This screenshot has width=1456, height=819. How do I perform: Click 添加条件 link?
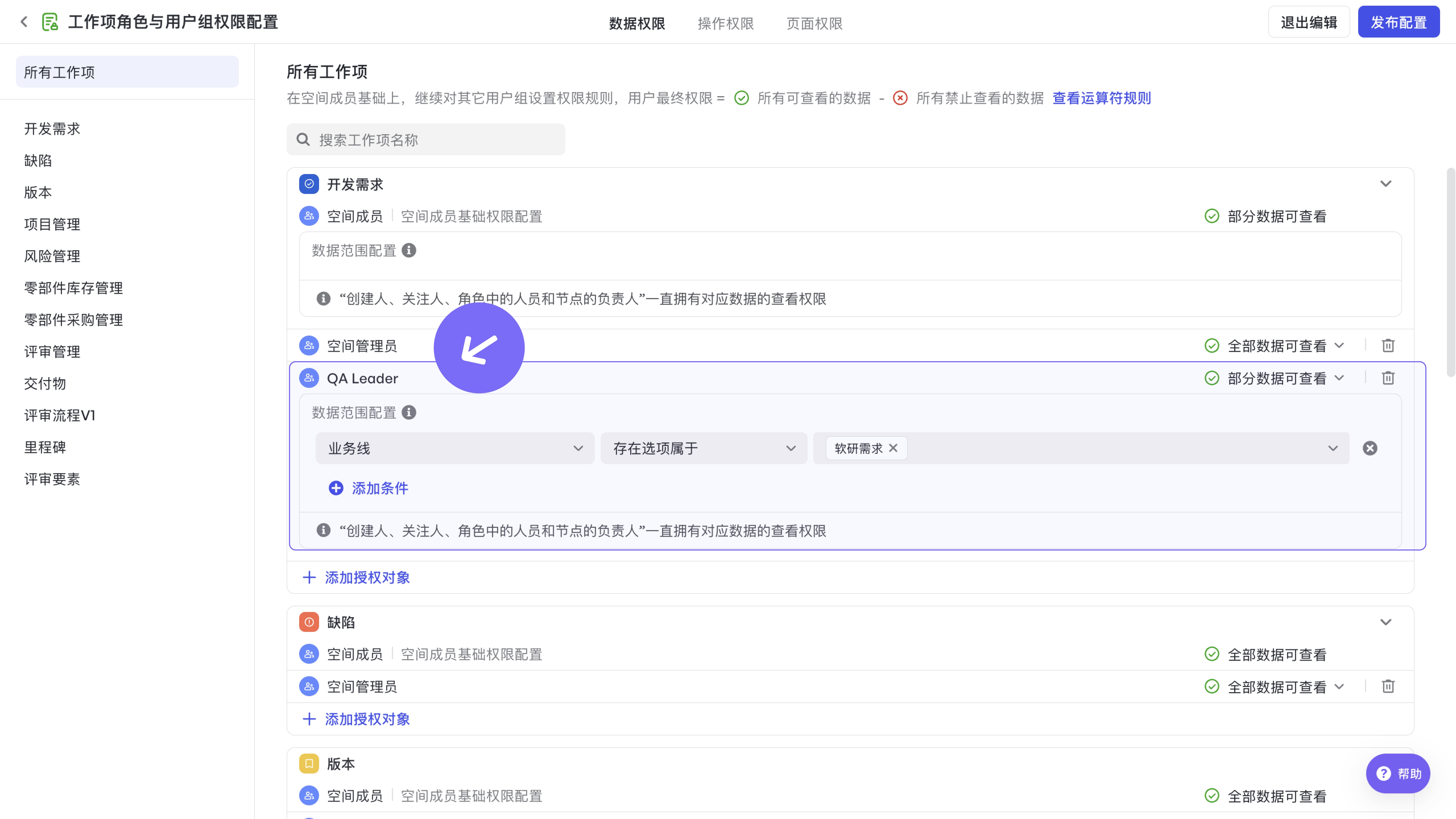click(380, 488)
